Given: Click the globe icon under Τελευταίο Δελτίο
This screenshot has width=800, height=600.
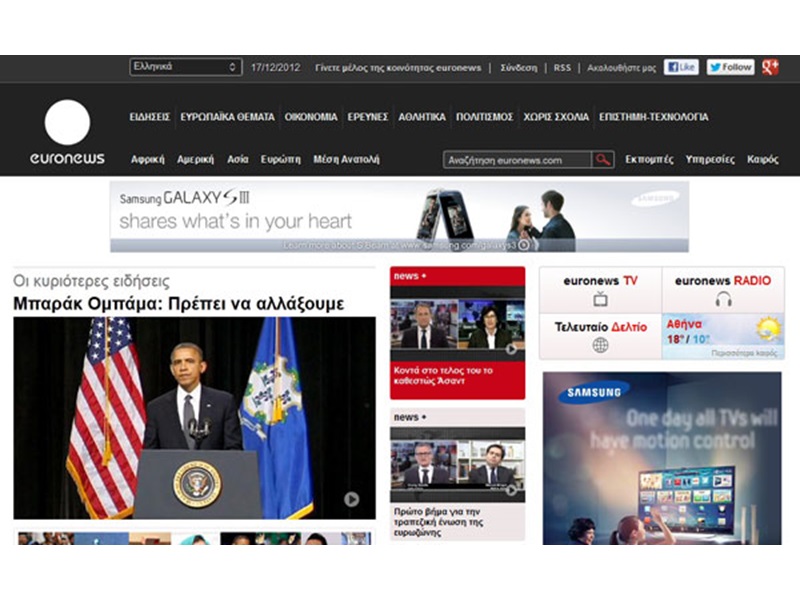Looking at the screenshot, I should pos(601,345).
